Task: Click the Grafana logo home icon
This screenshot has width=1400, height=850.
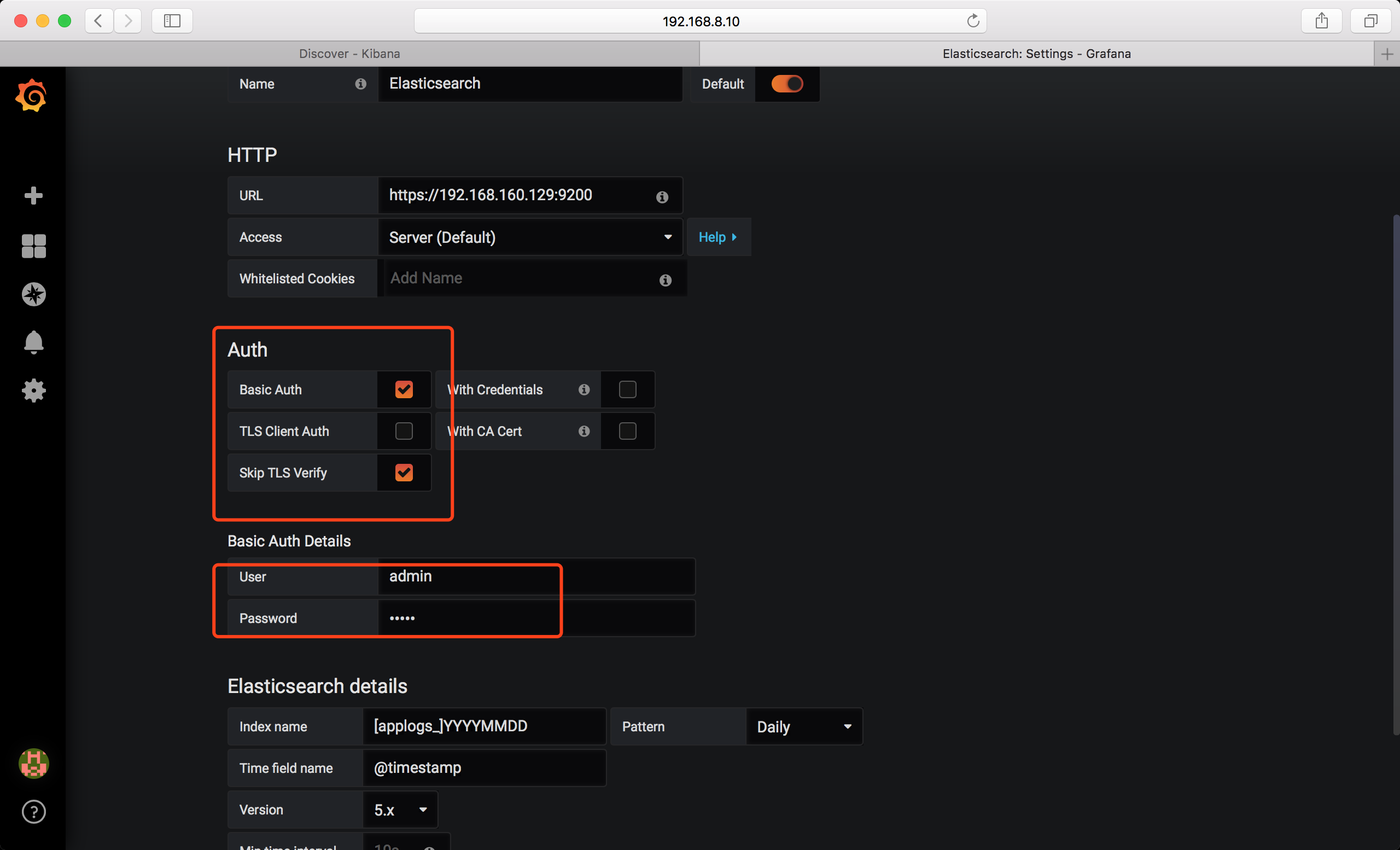Action: [32, 95]
